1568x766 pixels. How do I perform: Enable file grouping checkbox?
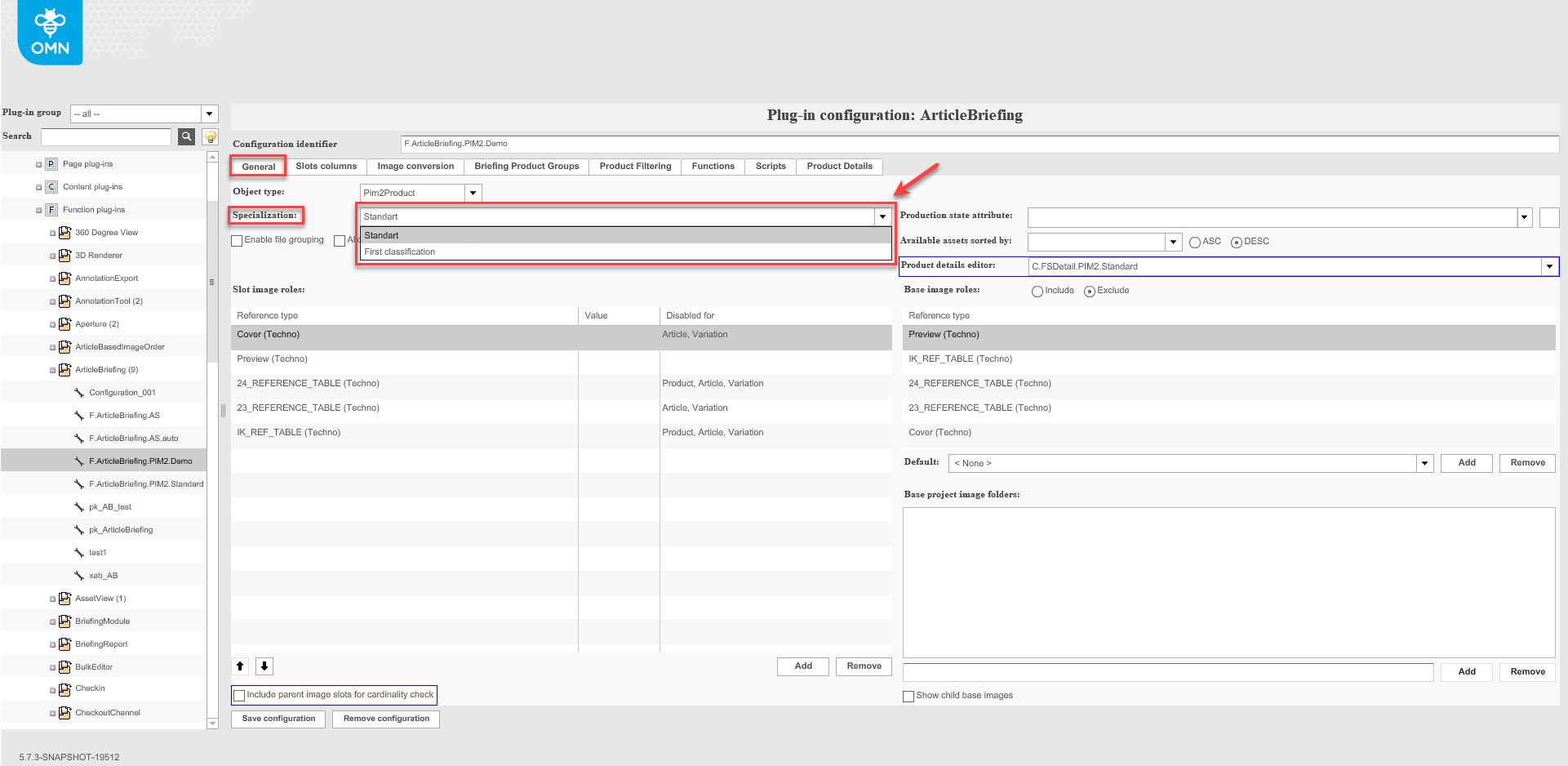[x=238, y=241]
